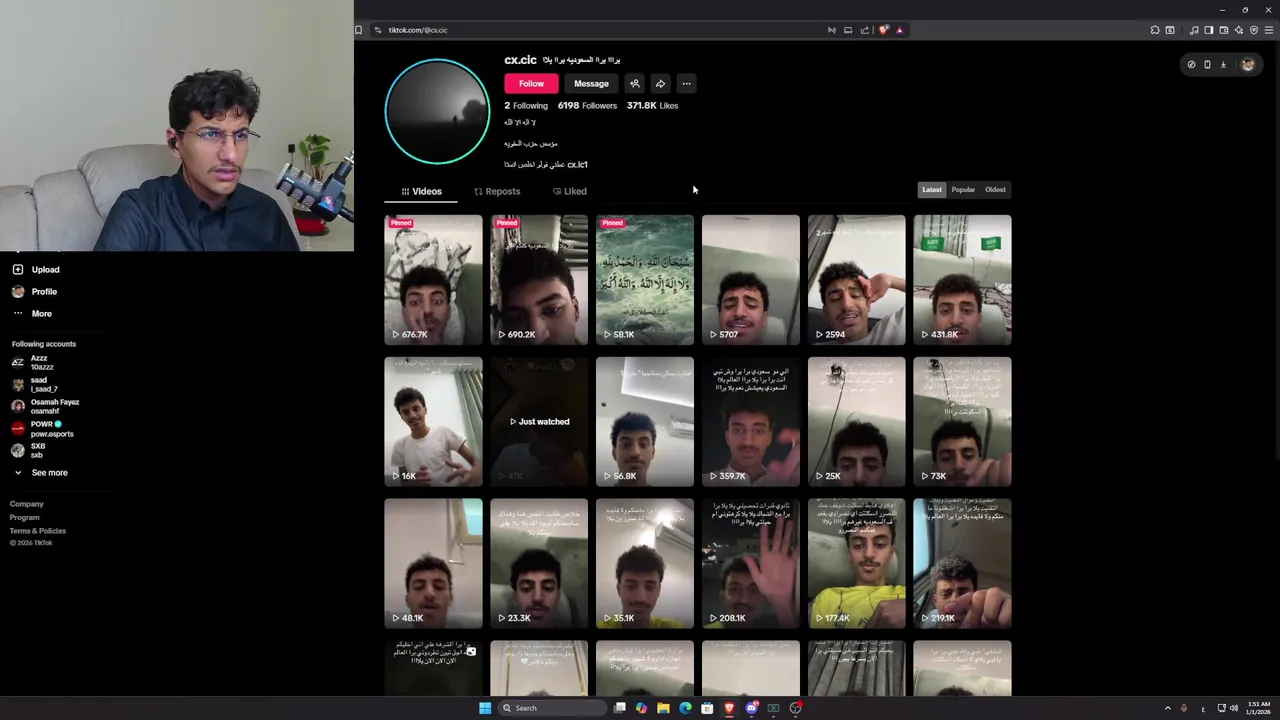This screenshot has width=1280, height=720.
Task: Open the SXB sxb following account
Action: click(29, 450)
